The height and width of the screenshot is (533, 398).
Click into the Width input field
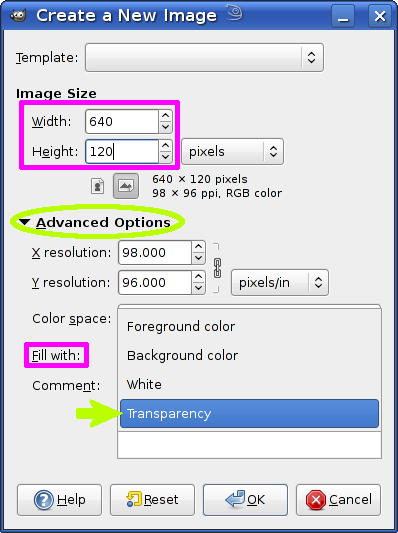[x=122, y=121]
